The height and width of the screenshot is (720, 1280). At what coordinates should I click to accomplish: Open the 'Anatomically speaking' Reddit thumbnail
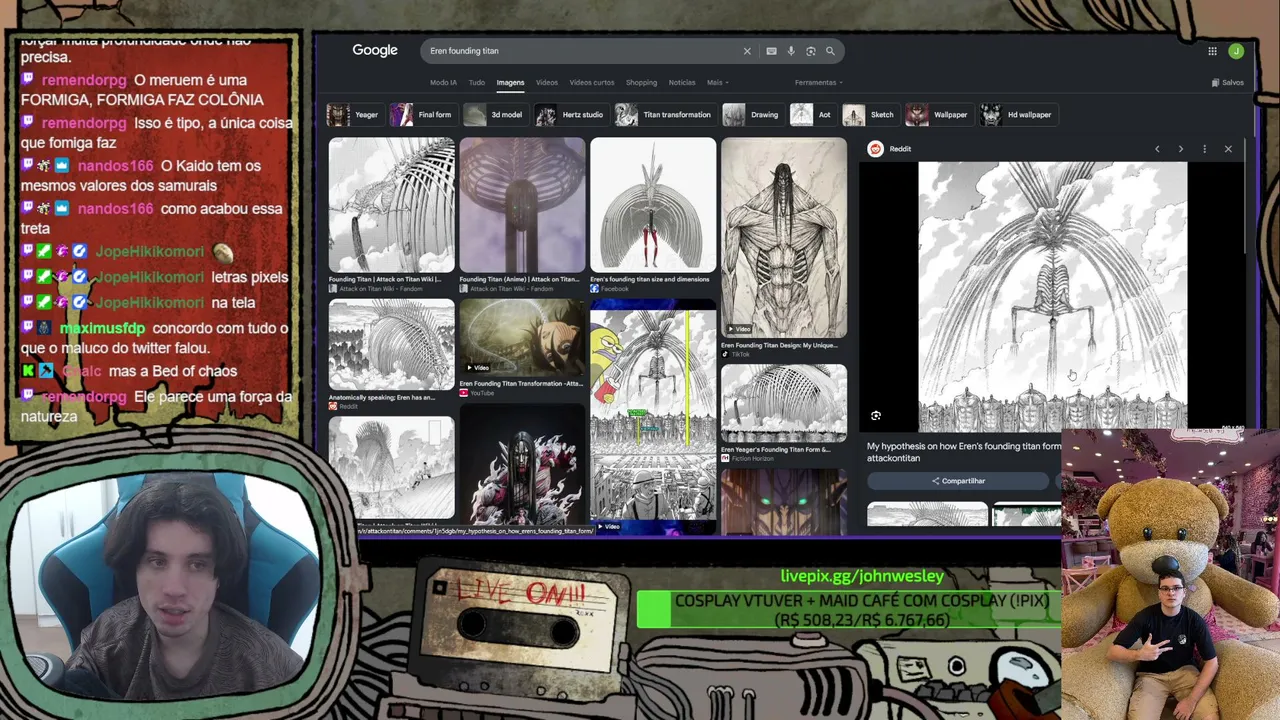391,345
